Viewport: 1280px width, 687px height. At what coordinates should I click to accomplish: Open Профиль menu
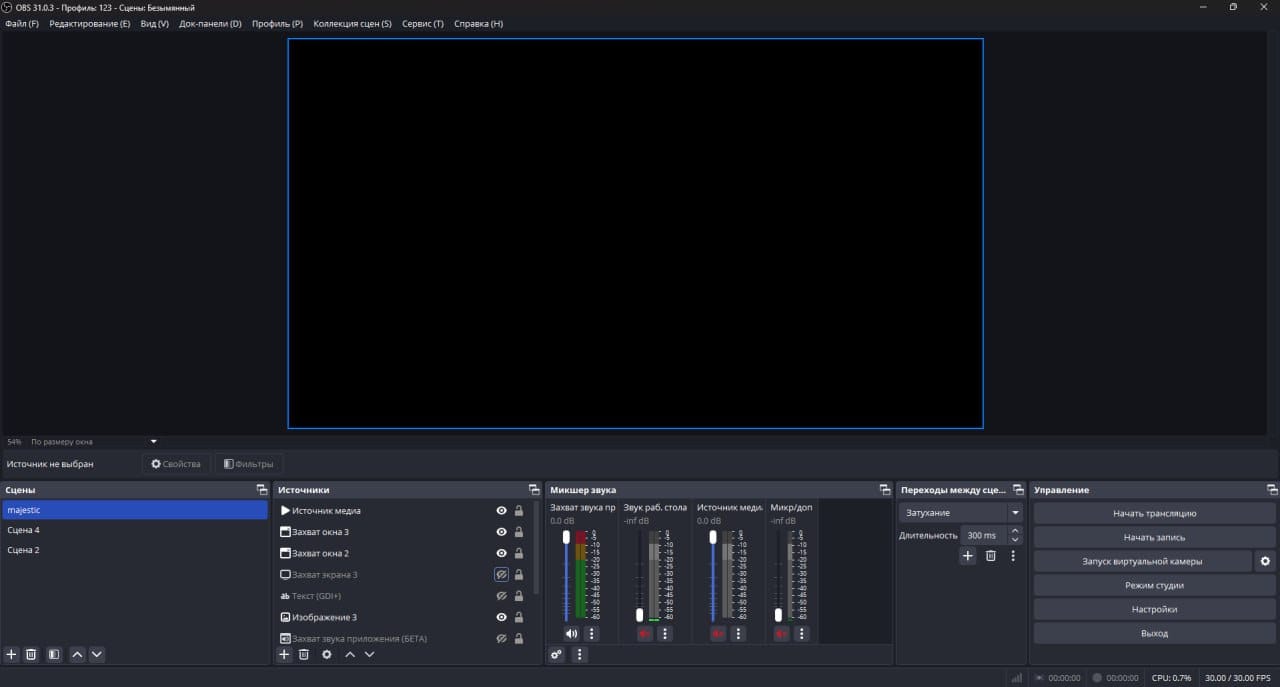pyautogui.click(x=277, y=23)
